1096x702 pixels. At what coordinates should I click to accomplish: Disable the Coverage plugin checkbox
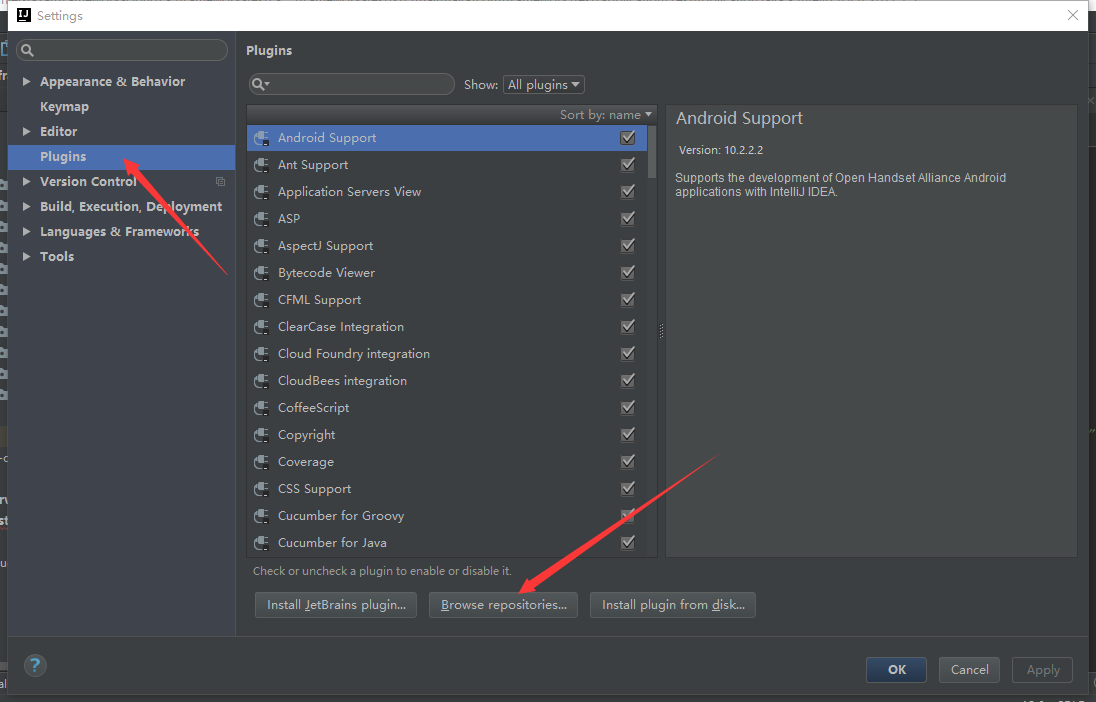click(x=628, y=461)
